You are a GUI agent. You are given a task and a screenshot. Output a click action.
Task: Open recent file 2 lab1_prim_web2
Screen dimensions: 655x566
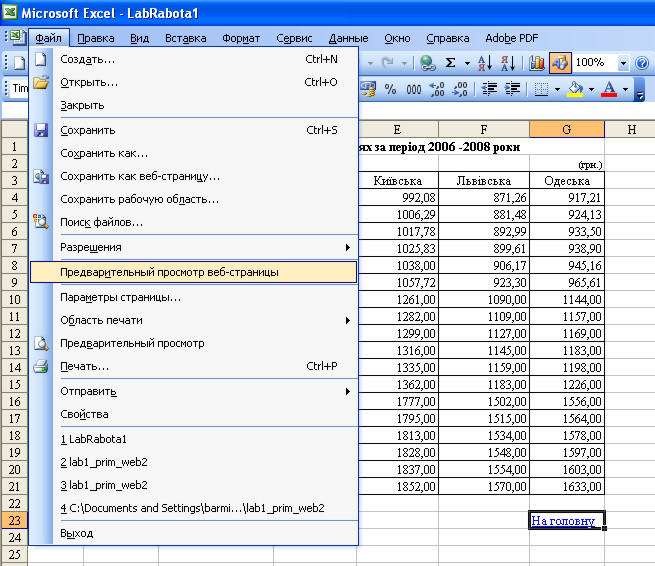194,462
